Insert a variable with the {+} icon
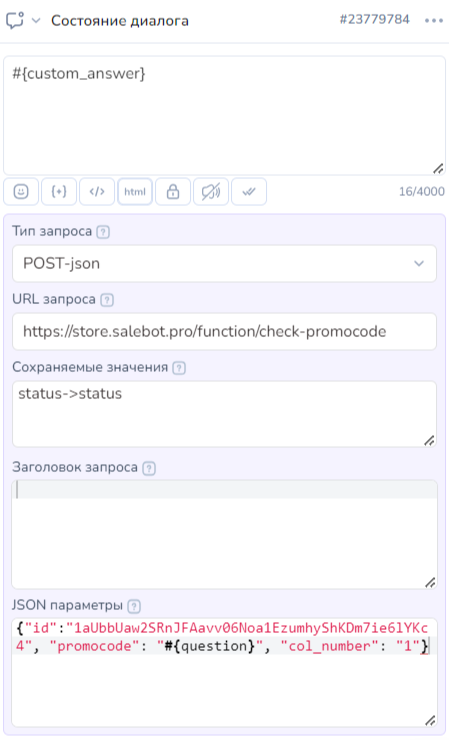Image resolution: width=449 pixels, height=740 pixels. coord(59,192)
